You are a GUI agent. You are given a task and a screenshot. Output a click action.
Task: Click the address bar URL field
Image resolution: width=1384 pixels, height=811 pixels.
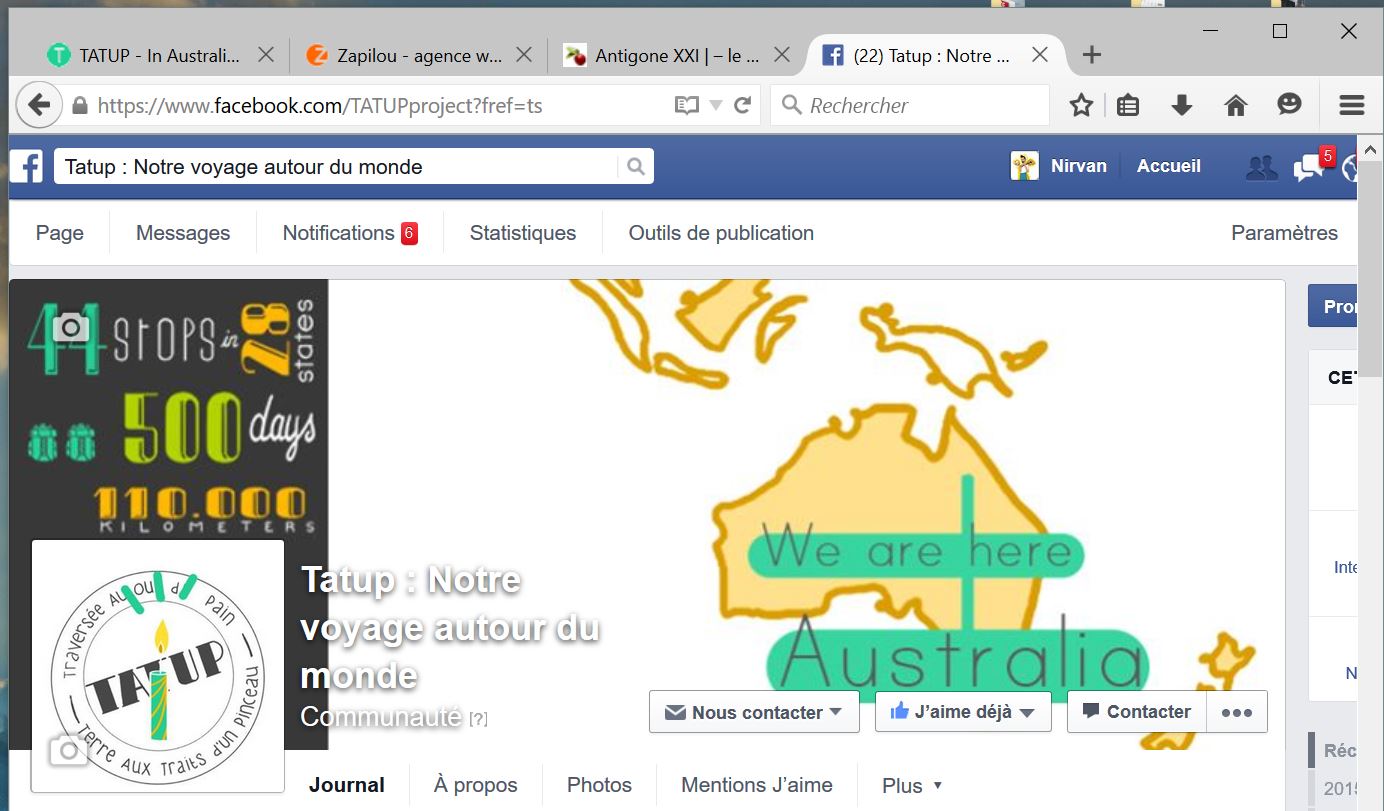point(380,105)
